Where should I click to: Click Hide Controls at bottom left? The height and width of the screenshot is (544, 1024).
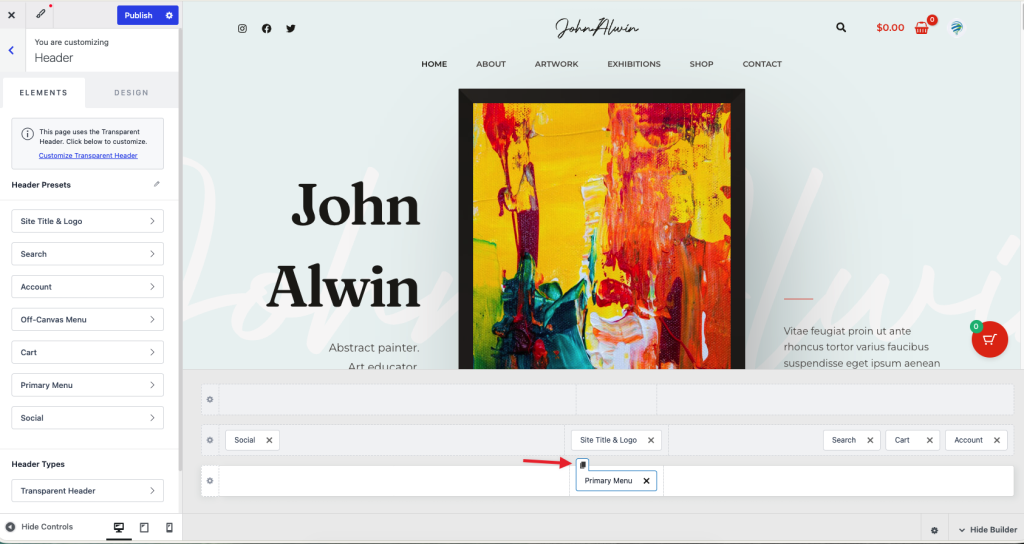pos(39,526)
